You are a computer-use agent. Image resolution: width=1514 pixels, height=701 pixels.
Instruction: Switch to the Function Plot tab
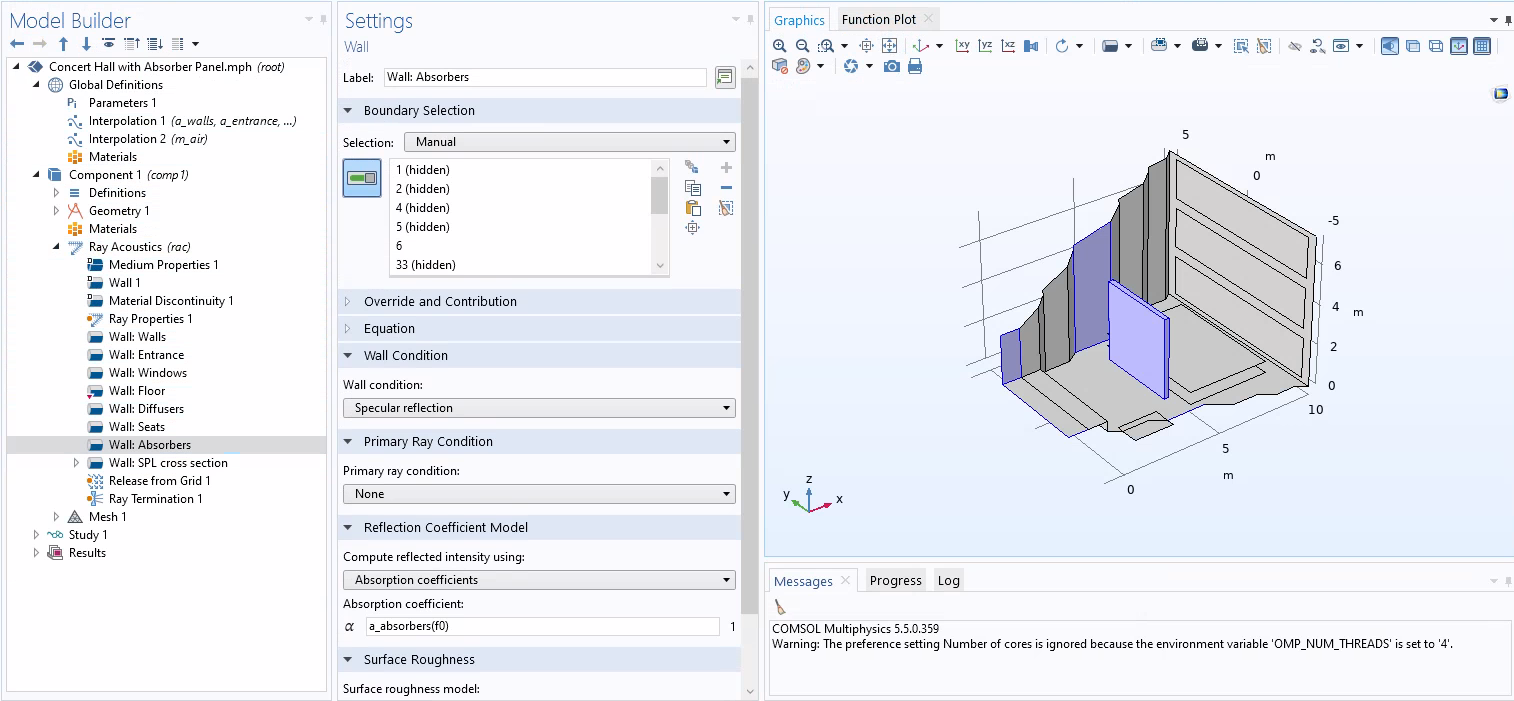(x=878, y=19)
